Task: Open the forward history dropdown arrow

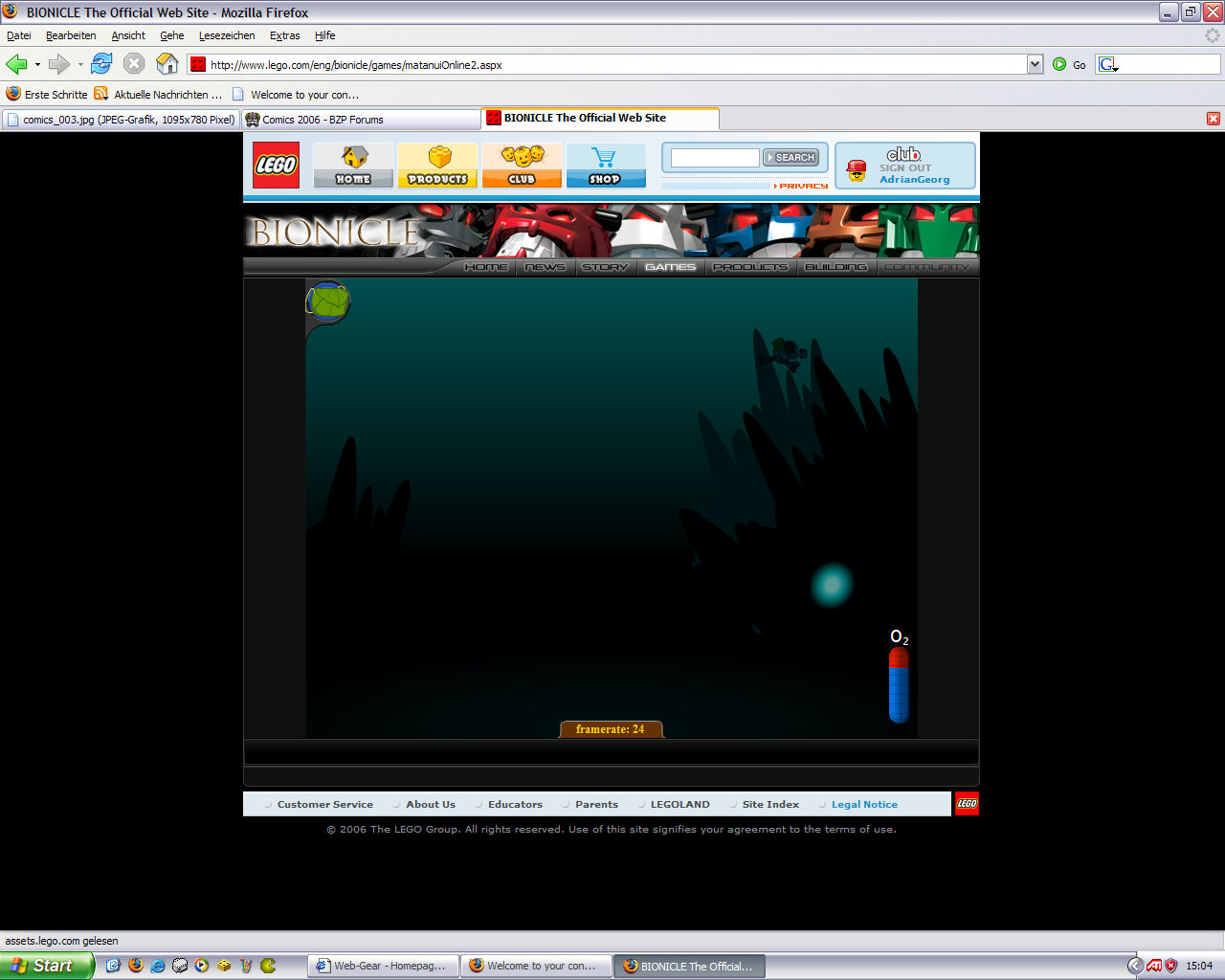Action: 80,65
